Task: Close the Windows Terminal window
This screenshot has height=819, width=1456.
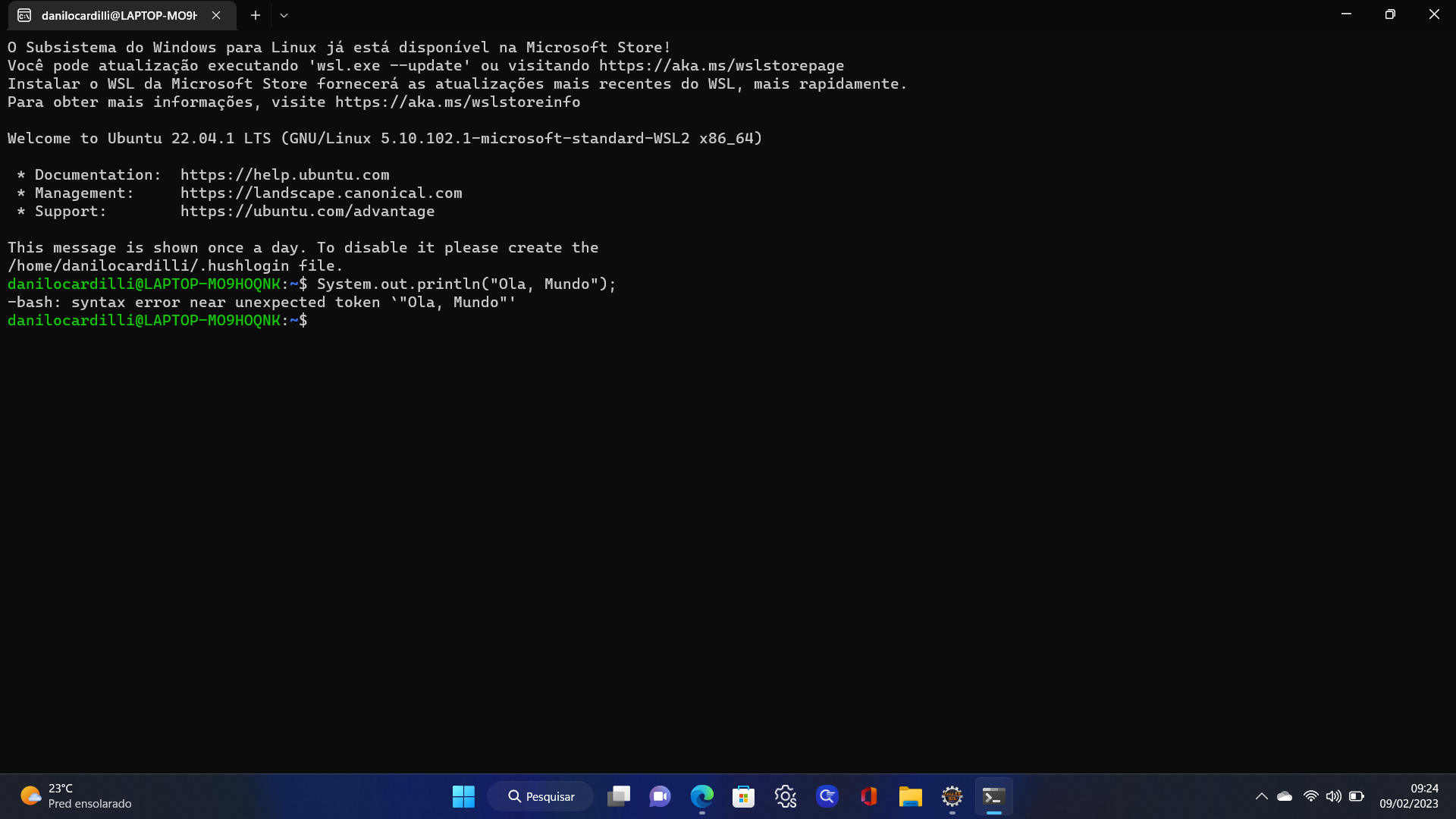Action: (1434, 14)
